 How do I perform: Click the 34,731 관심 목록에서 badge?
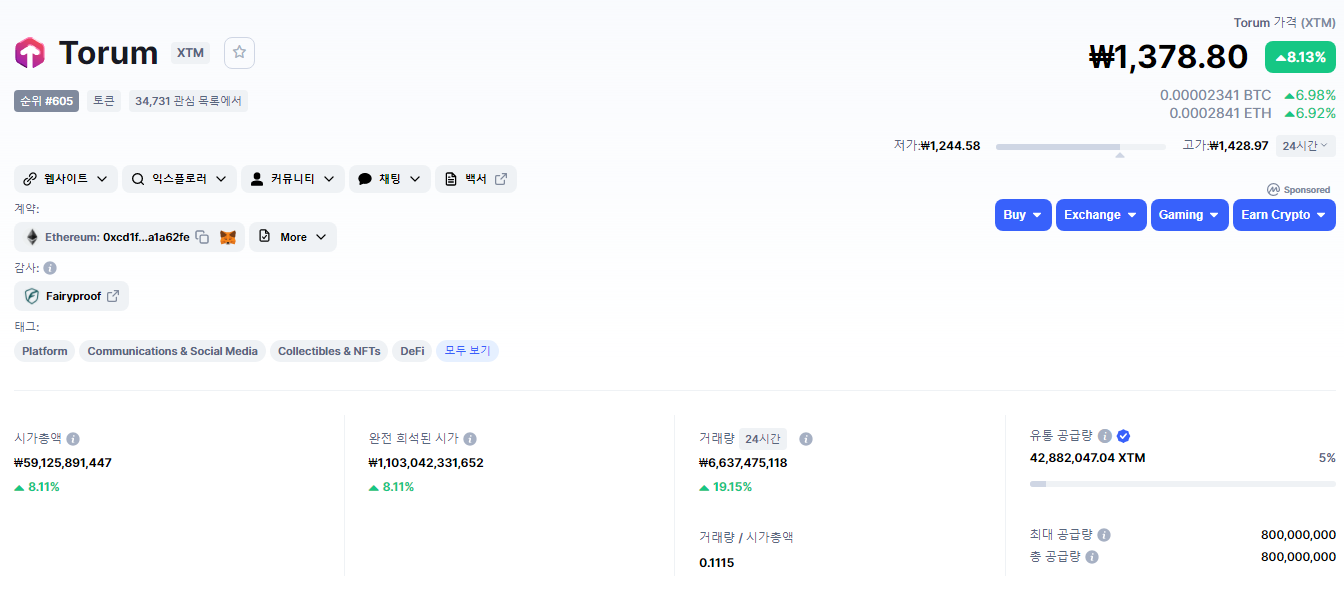click(x=188, y=101)
